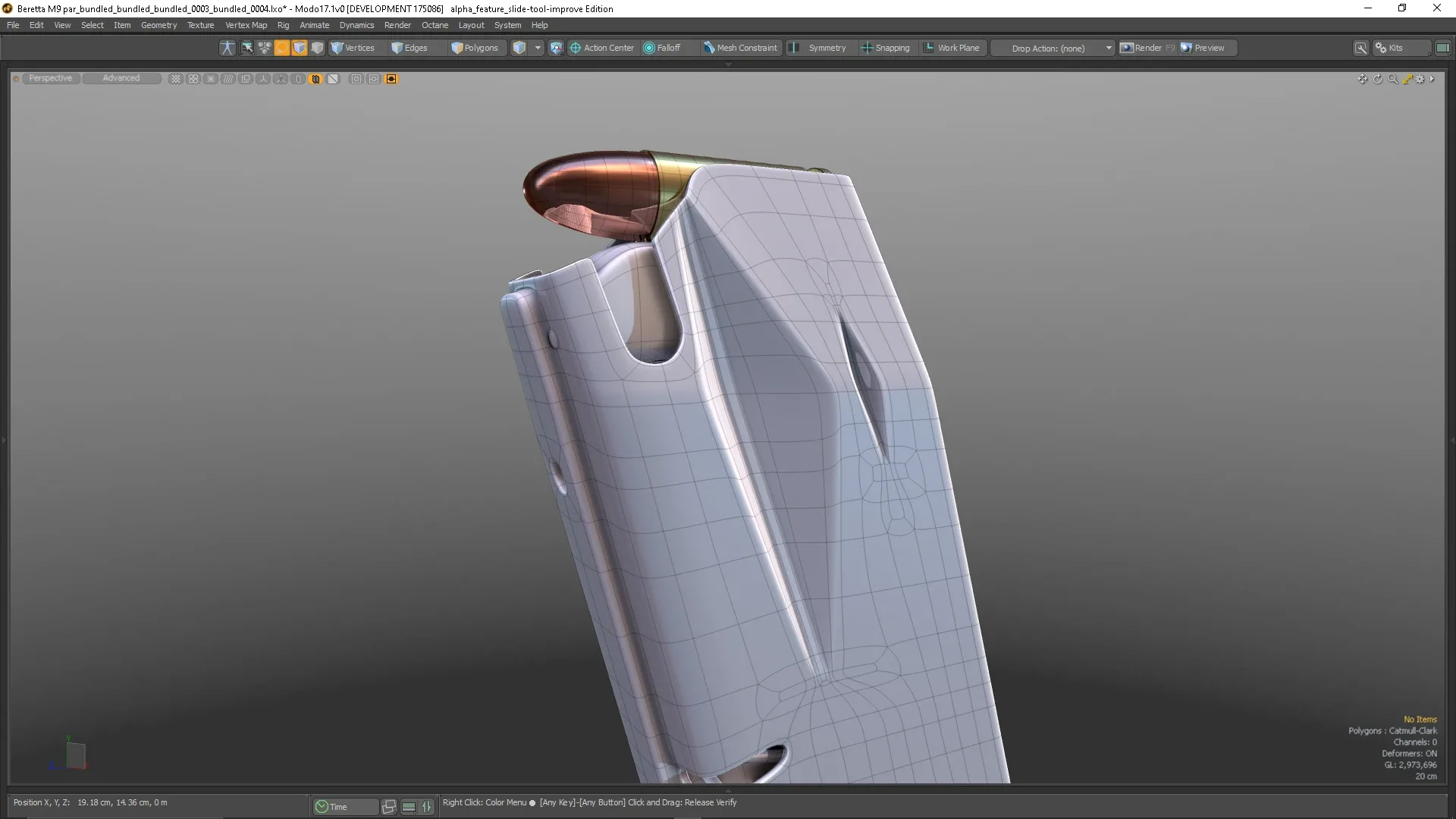Screen dimensions: 1456x819
Task: Click the overlapping windows icon beside Time
Action: [389, 807]
